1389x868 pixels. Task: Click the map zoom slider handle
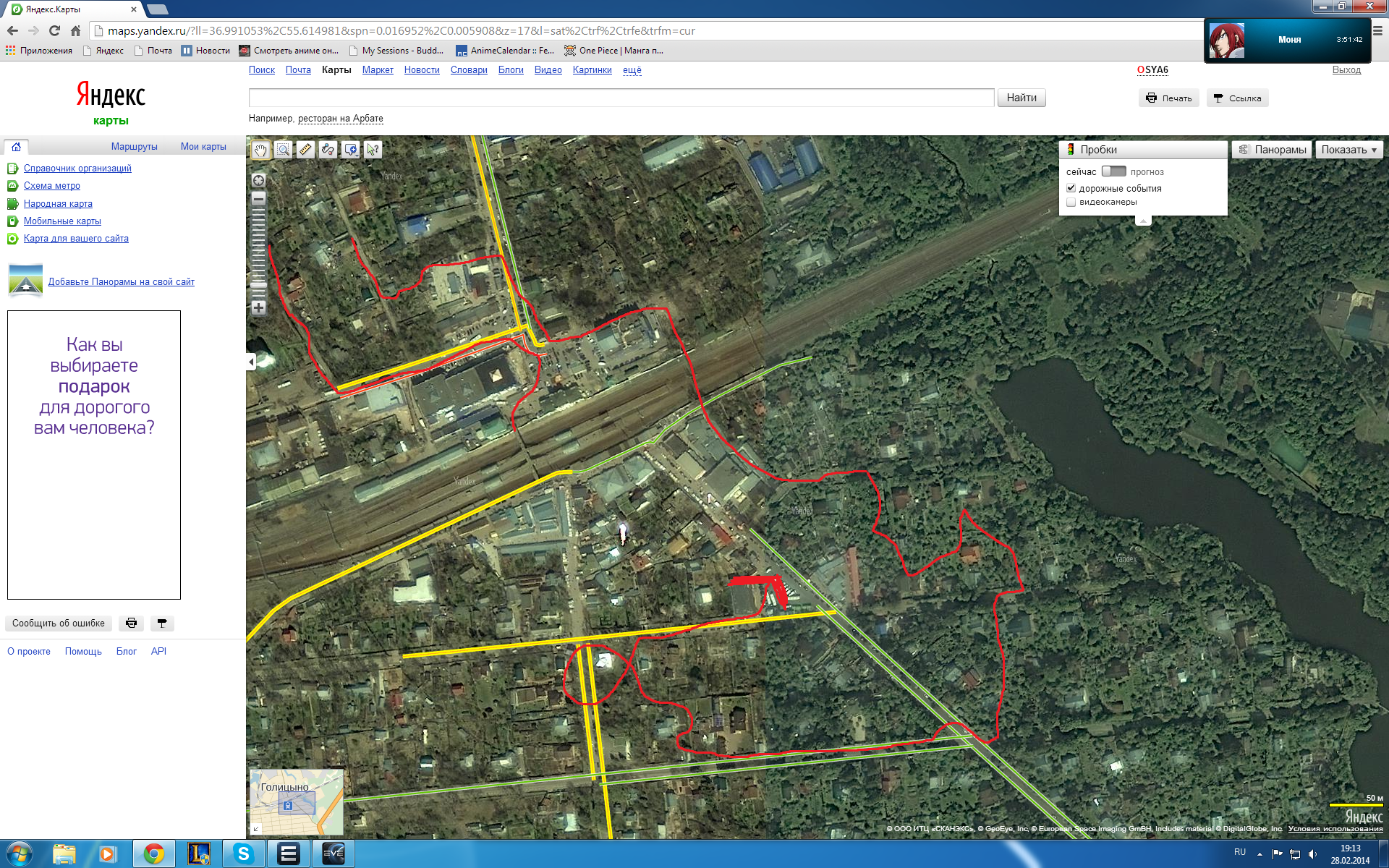point(258,286)
